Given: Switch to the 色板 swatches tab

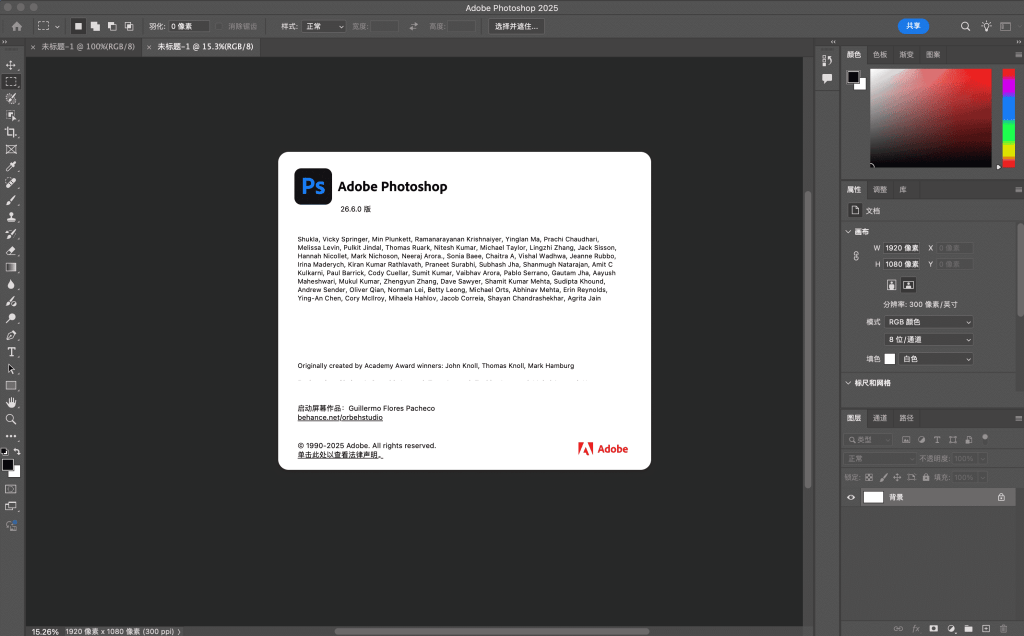Looking at the screenshot, I should [x=880, y=55].
